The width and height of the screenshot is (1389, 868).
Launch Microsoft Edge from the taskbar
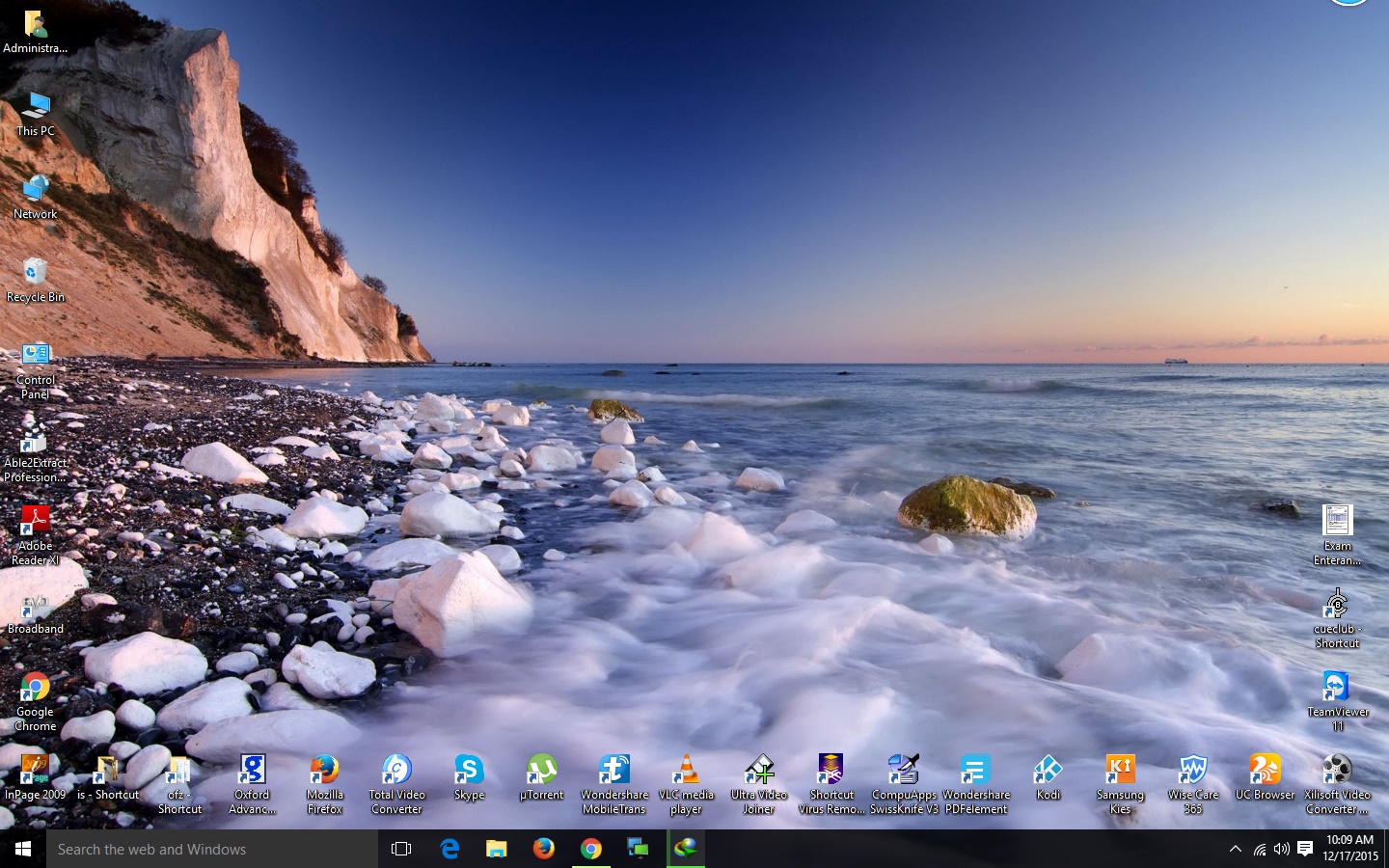[449, 849]
